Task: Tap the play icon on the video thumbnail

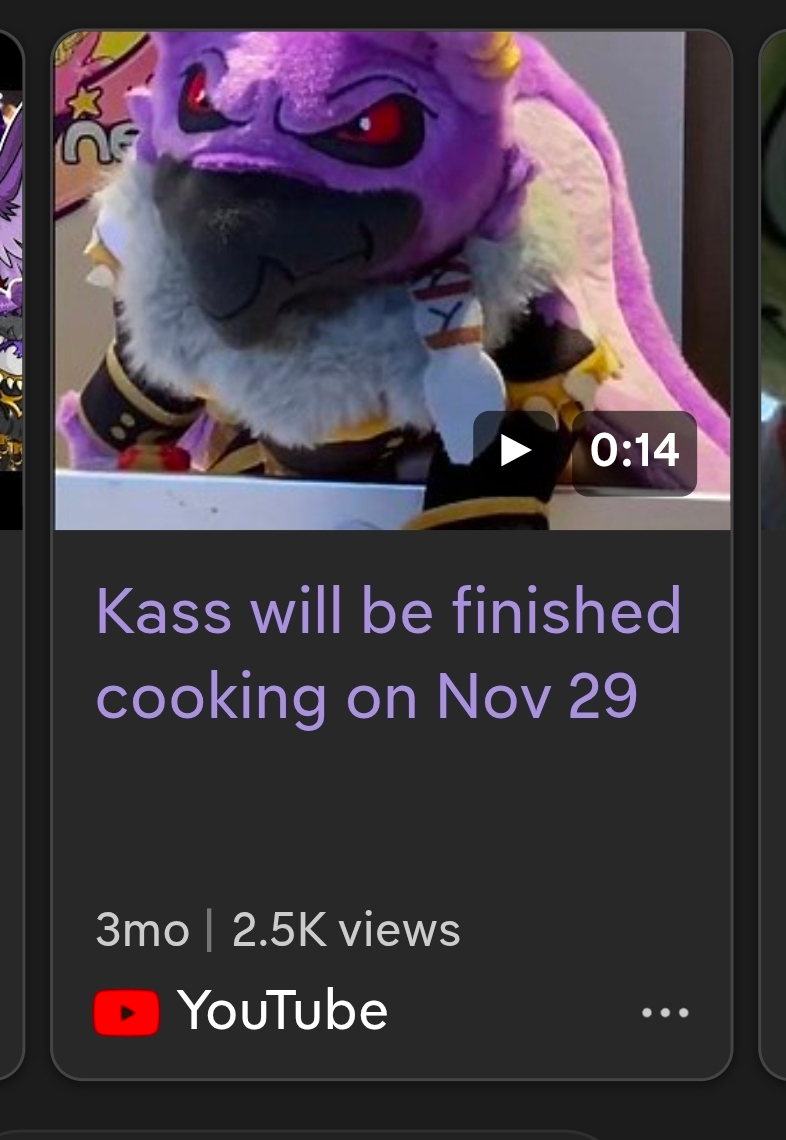Action: tap(515, 451)
